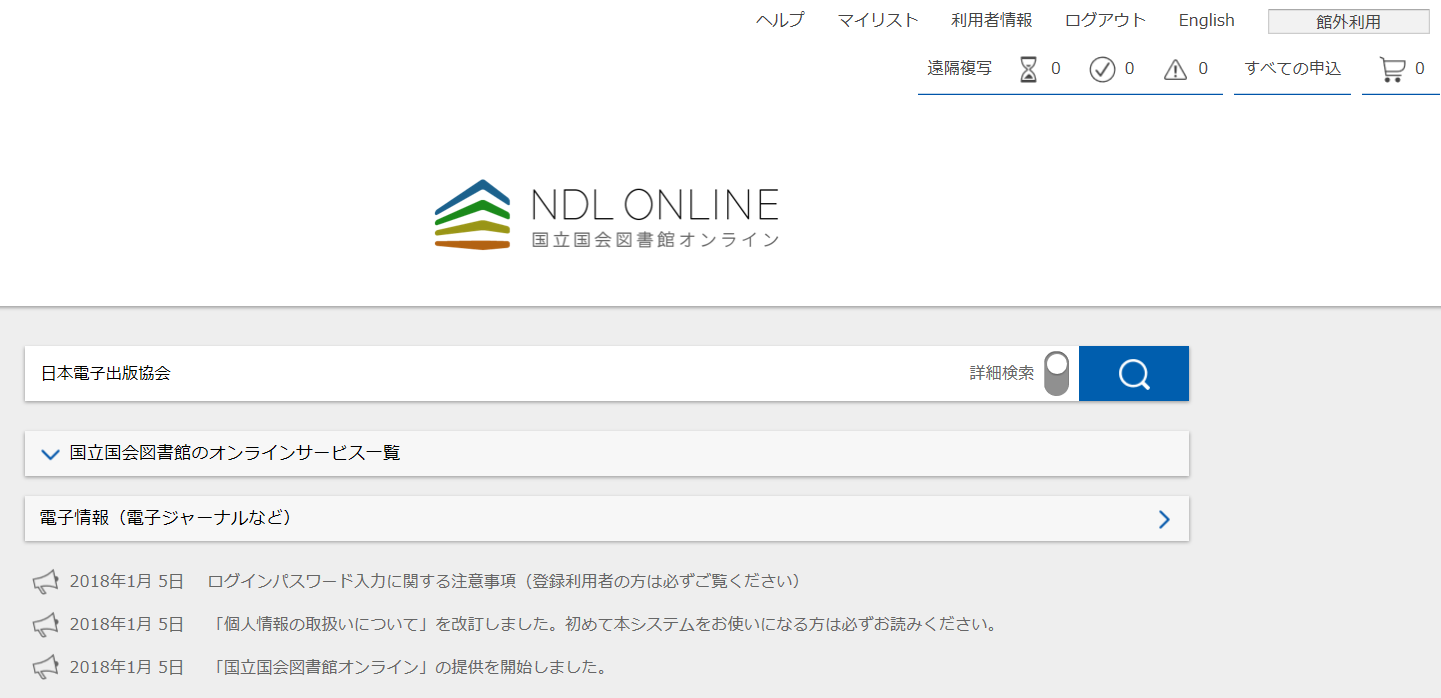The image size is (1441, 698).
Task: Open マイリスト in the top menu
Action: (877, 20)
